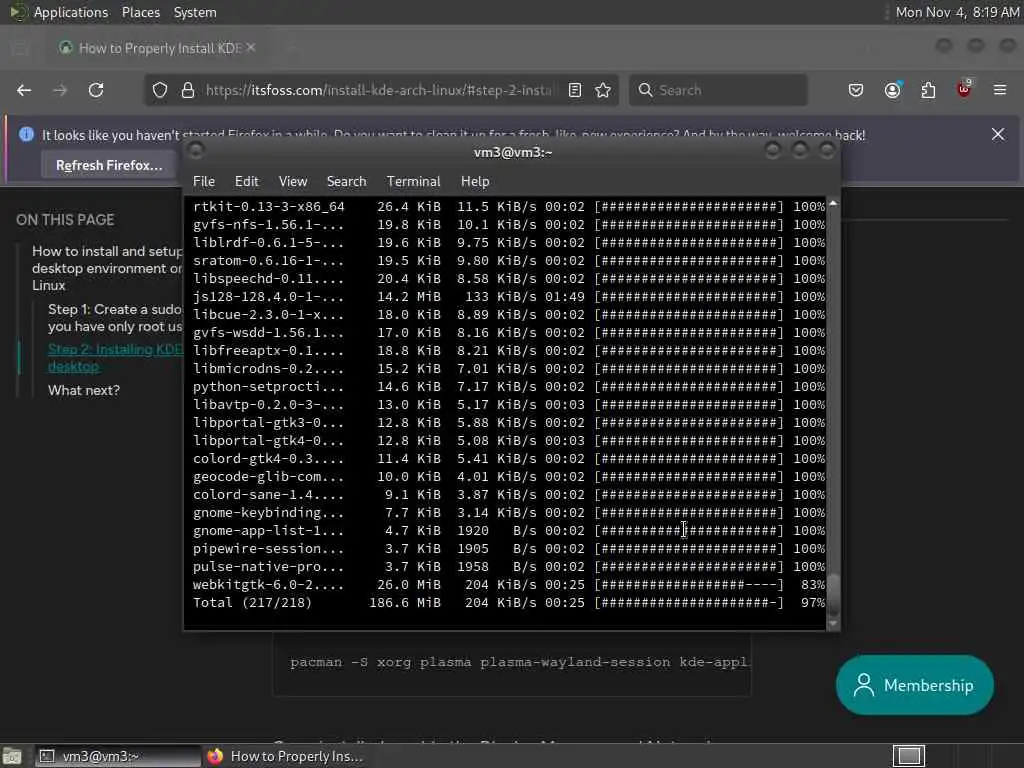Screen dimensions: 1024x768
Task: Click the pulse-native-pro... row
Action: point(508,566)
